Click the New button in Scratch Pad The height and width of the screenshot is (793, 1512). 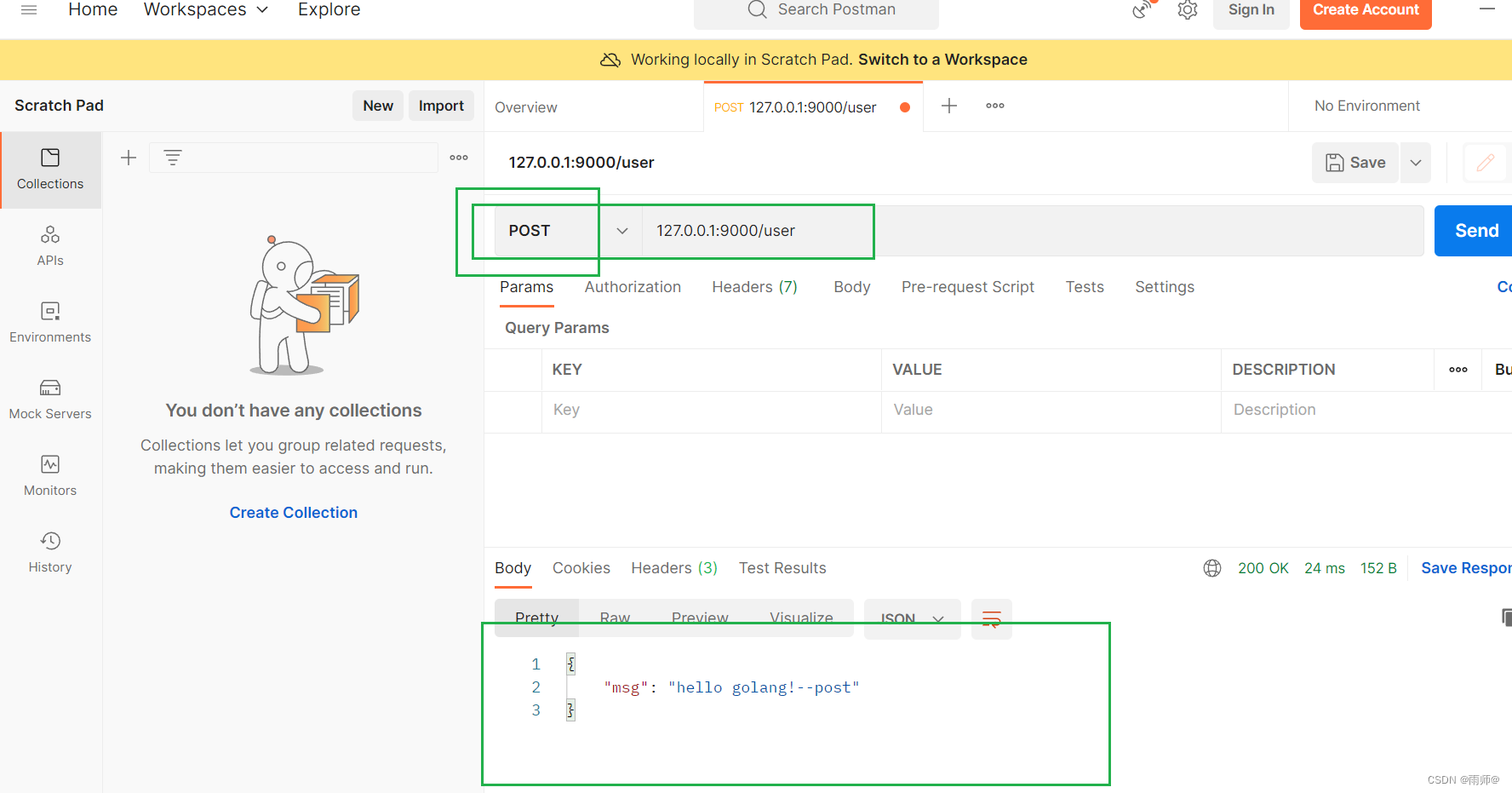(378, 106)
